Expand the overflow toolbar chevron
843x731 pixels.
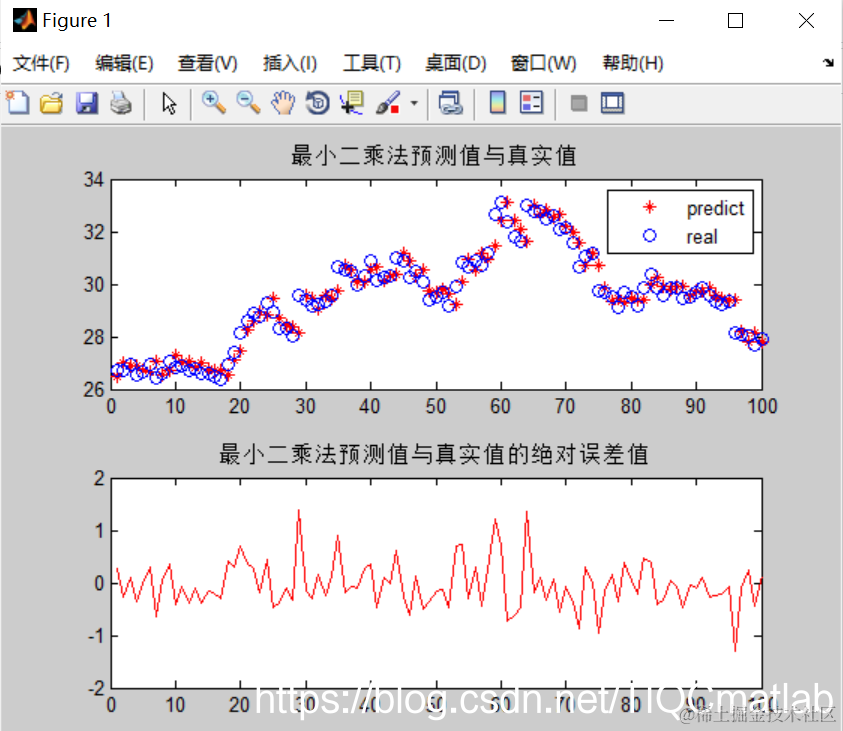point(828,63)
